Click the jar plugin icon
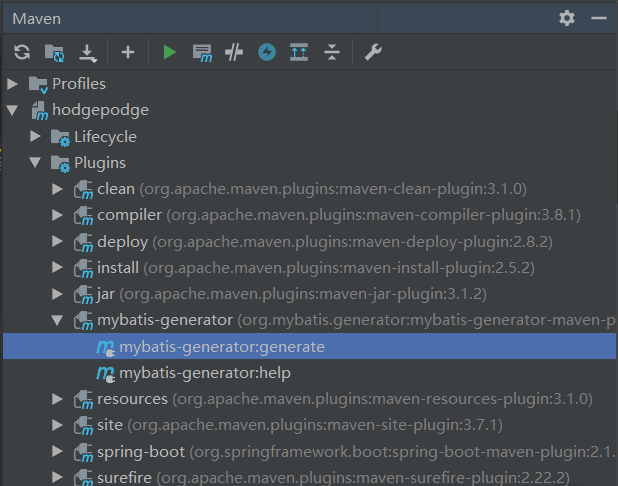The width and height of the screenshot is (618, 486). tap(83, 295)
